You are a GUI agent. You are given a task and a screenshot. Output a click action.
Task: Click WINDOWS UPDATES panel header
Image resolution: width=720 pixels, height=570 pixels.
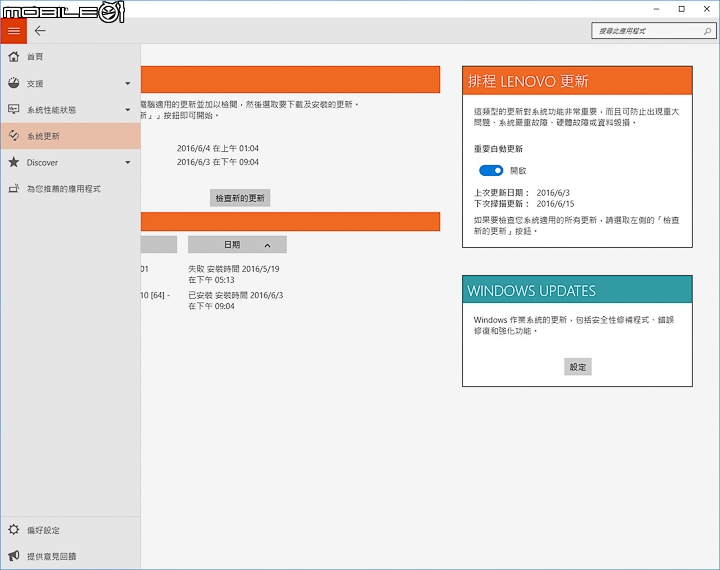tap(577, 290)
